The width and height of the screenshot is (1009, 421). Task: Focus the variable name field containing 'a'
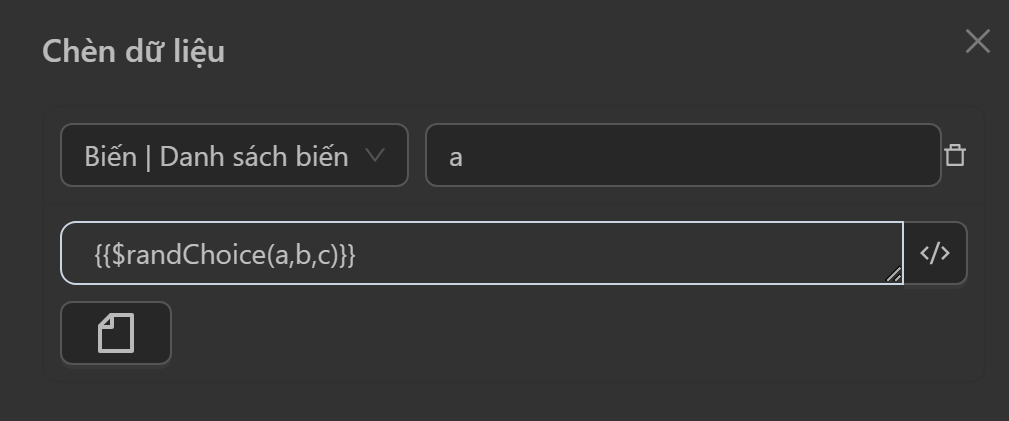[682, 155]
